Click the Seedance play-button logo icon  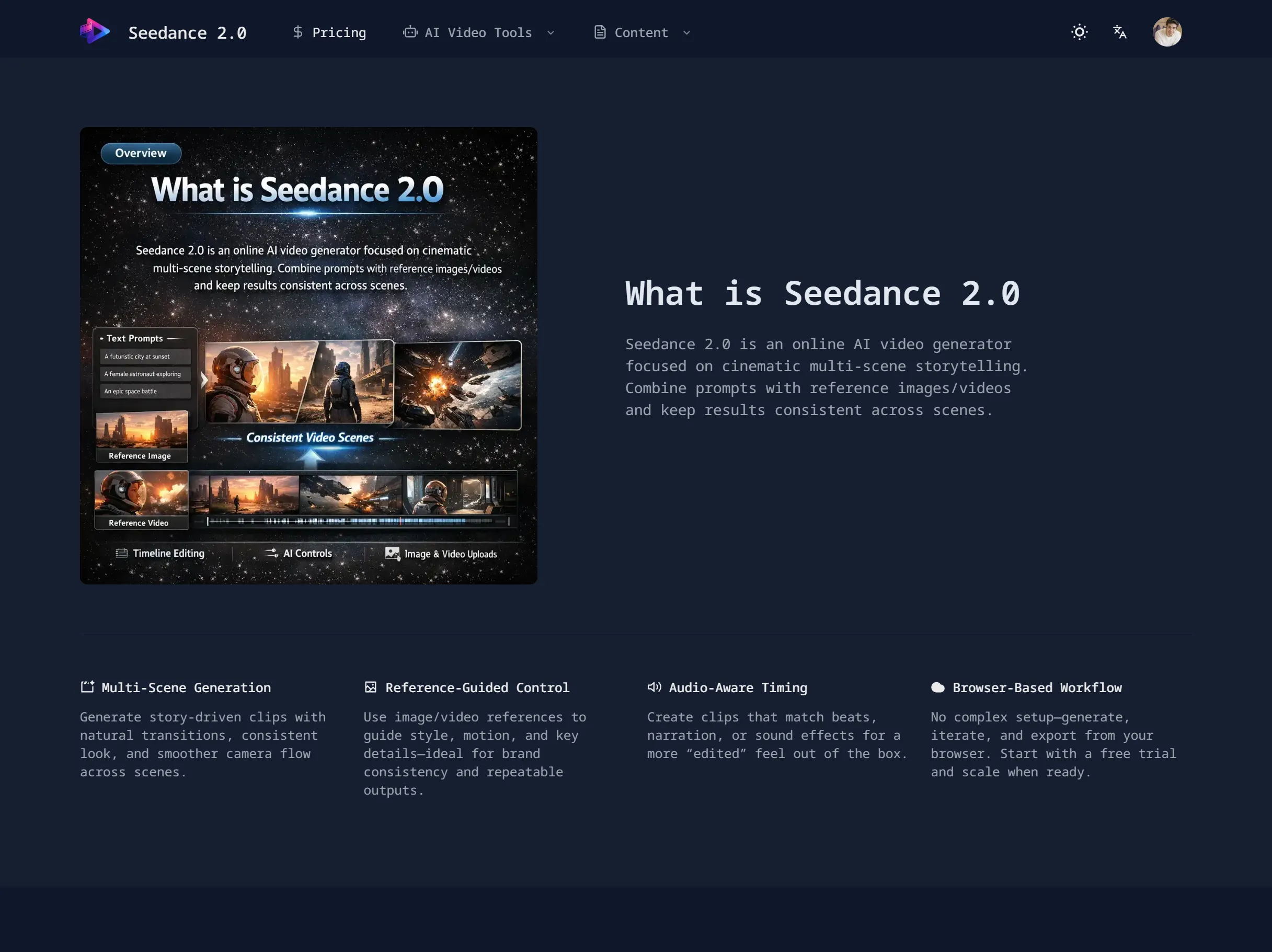click(x=95, y=31)
